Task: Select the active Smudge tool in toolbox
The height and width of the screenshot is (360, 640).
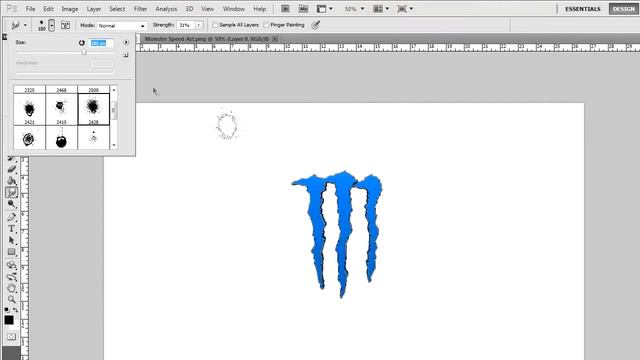Action: tap(12, 192)
